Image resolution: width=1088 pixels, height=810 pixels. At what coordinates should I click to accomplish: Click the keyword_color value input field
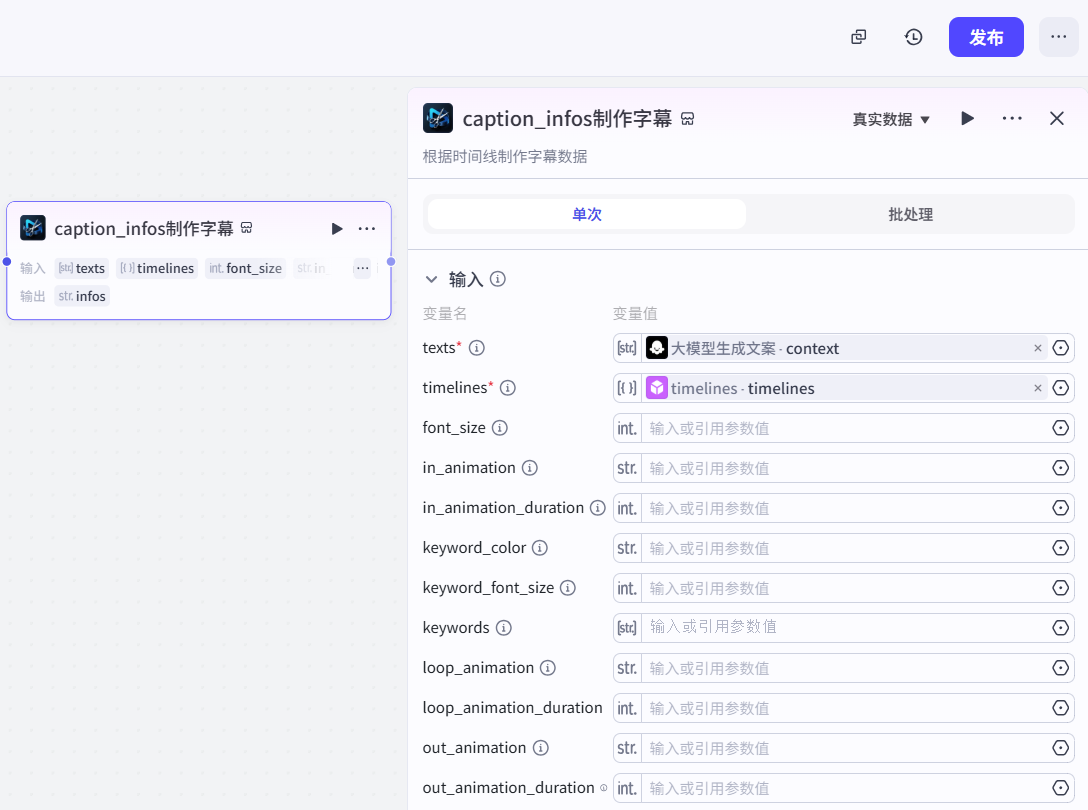[x=845, y=548]
